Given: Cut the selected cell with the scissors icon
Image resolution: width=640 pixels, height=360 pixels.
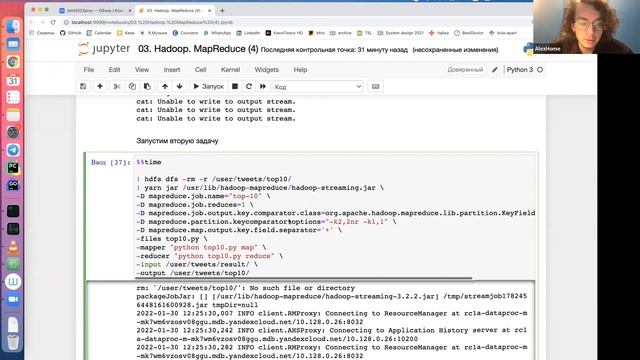Looking at the screenshot, I should coord(117,87).
